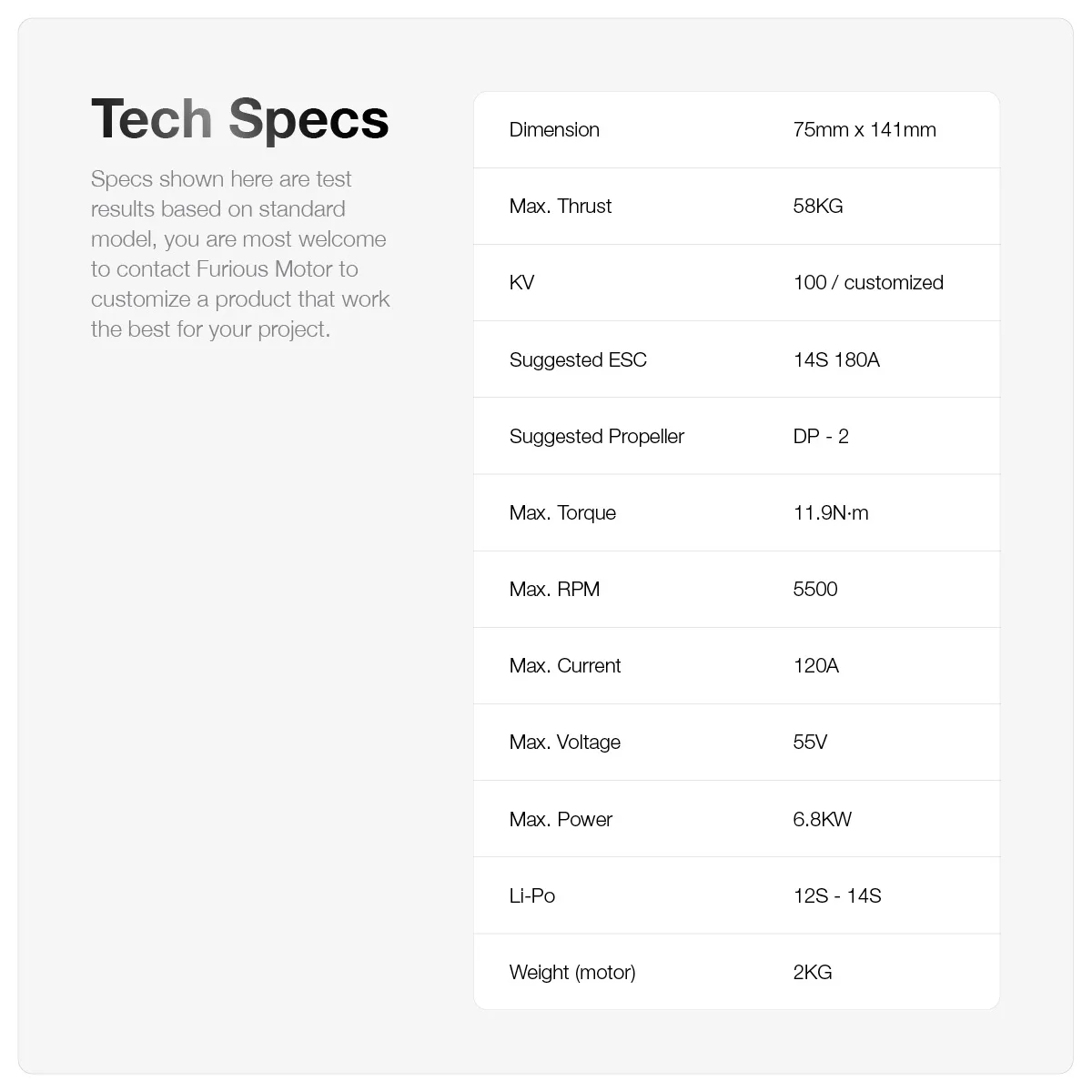Select the DP - 2 propeller value

(x=820, y=436)
